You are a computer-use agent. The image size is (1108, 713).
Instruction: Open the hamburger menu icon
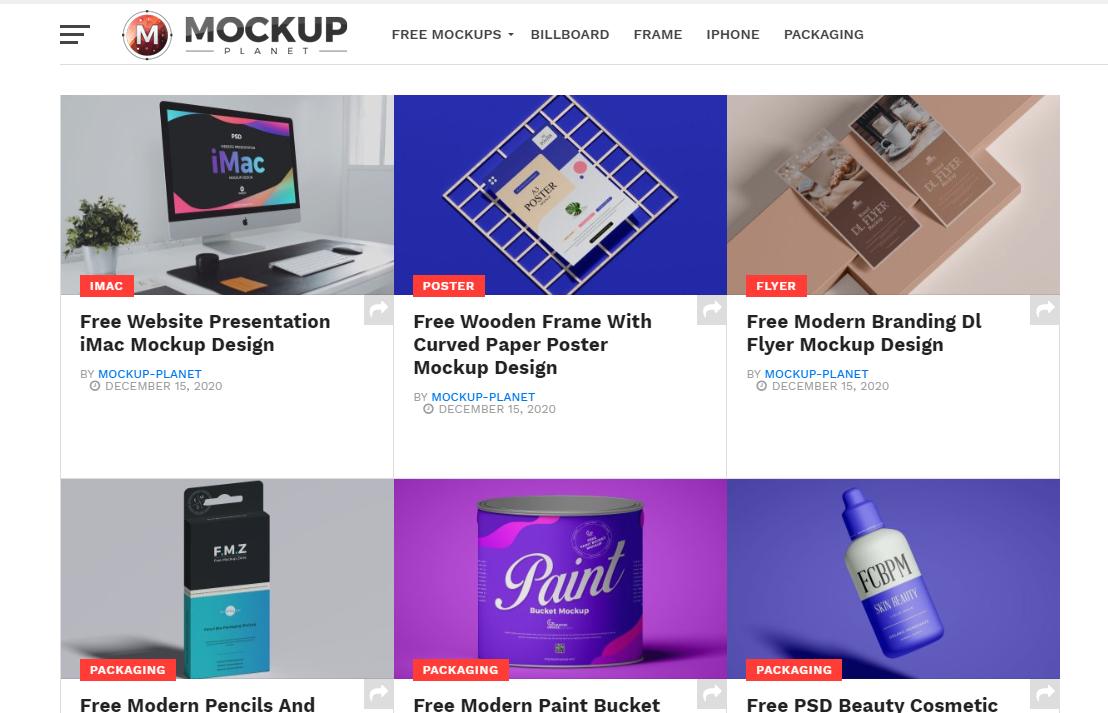point(74,34)
